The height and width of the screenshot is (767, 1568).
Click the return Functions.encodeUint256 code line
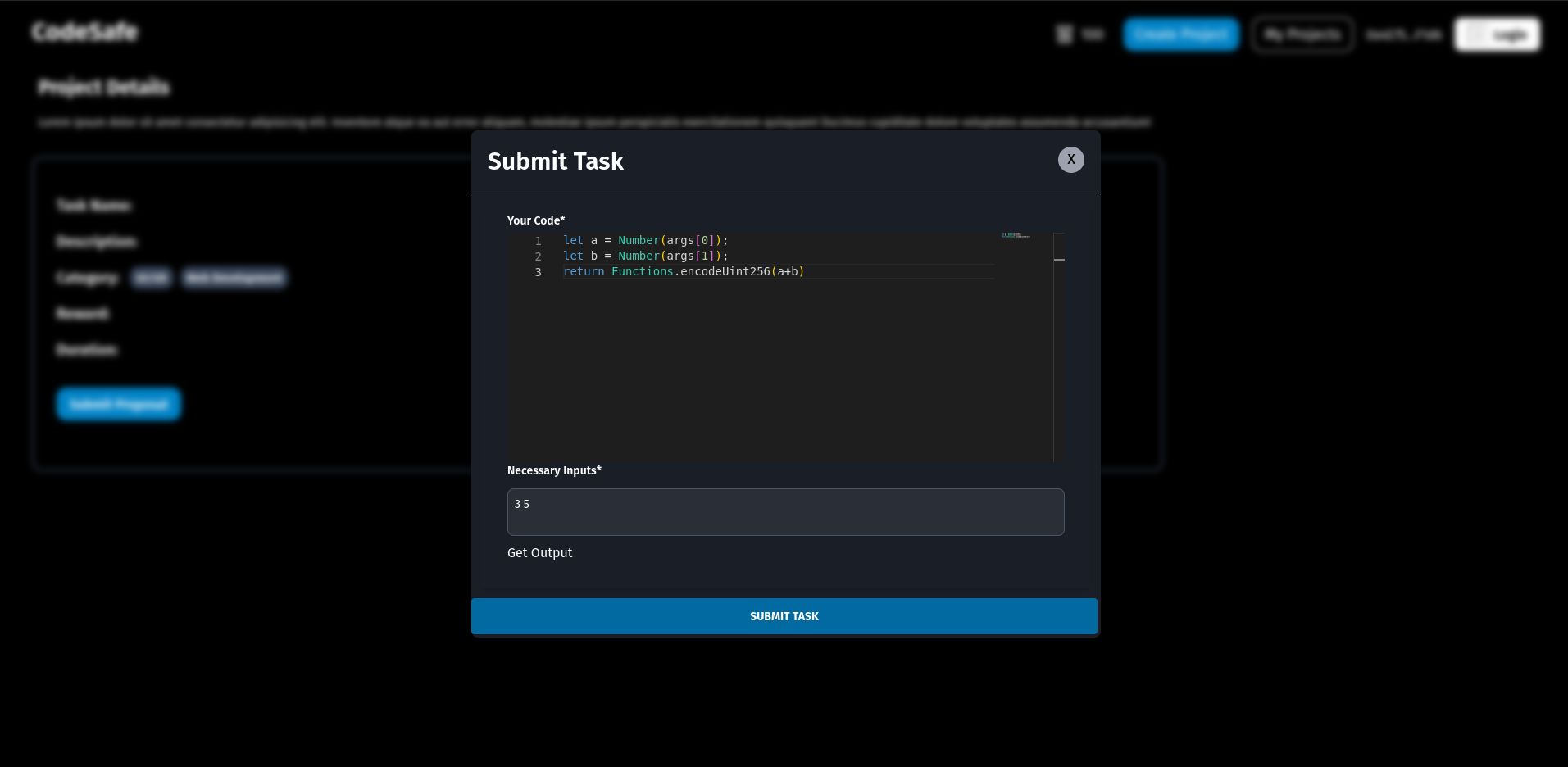tap(684, 271)
